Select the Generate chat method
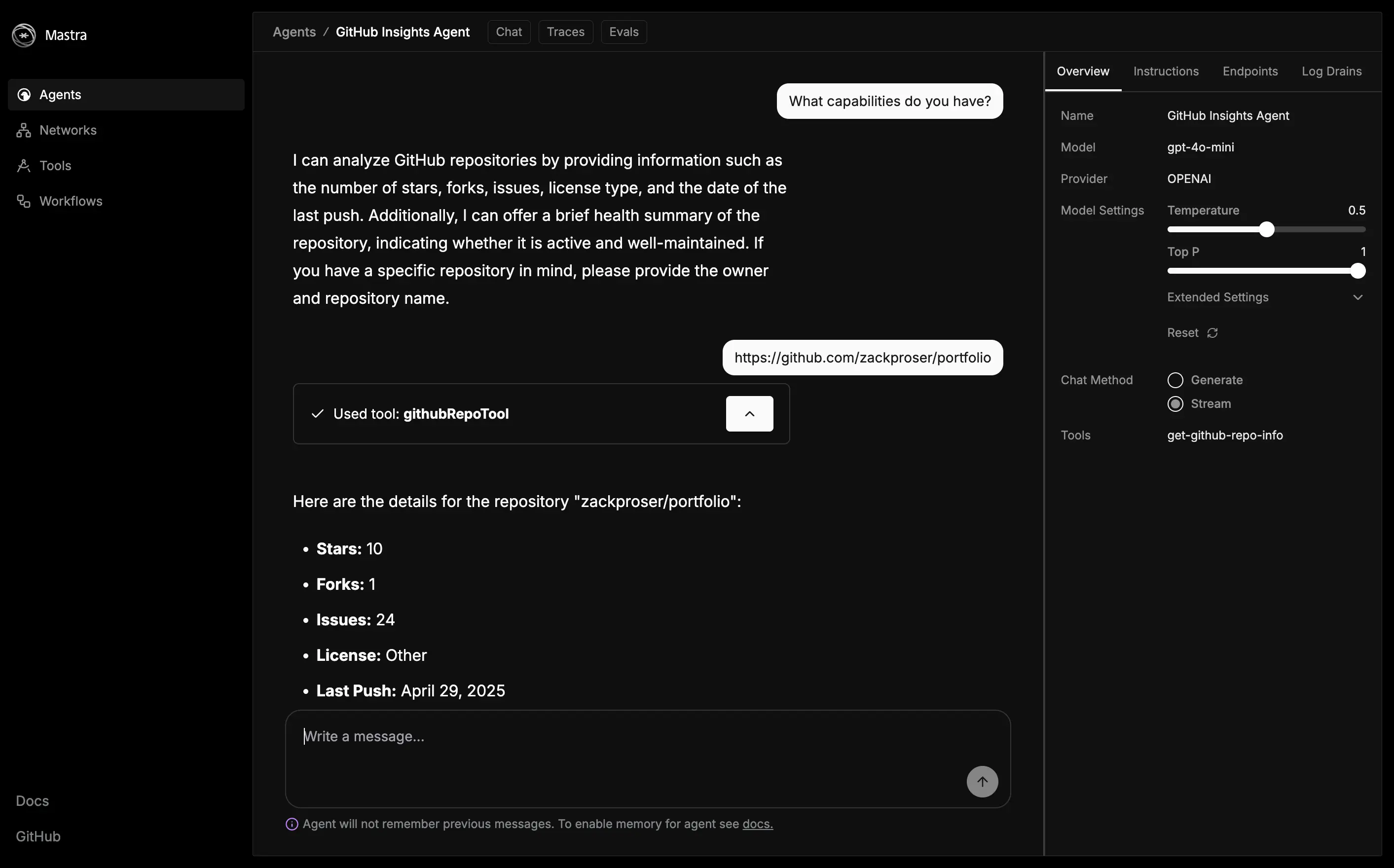This screenshot has height=868, width=1394. pyautogui.click(x=1174, y=380)
